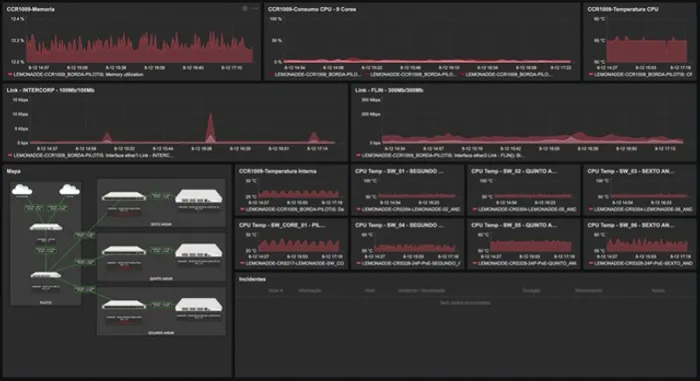Image resolution: width=700 pixels, height=381 pixels.
Task: Open the CCR1009-Memoria widget gear settings
Action: coord(245,8)
